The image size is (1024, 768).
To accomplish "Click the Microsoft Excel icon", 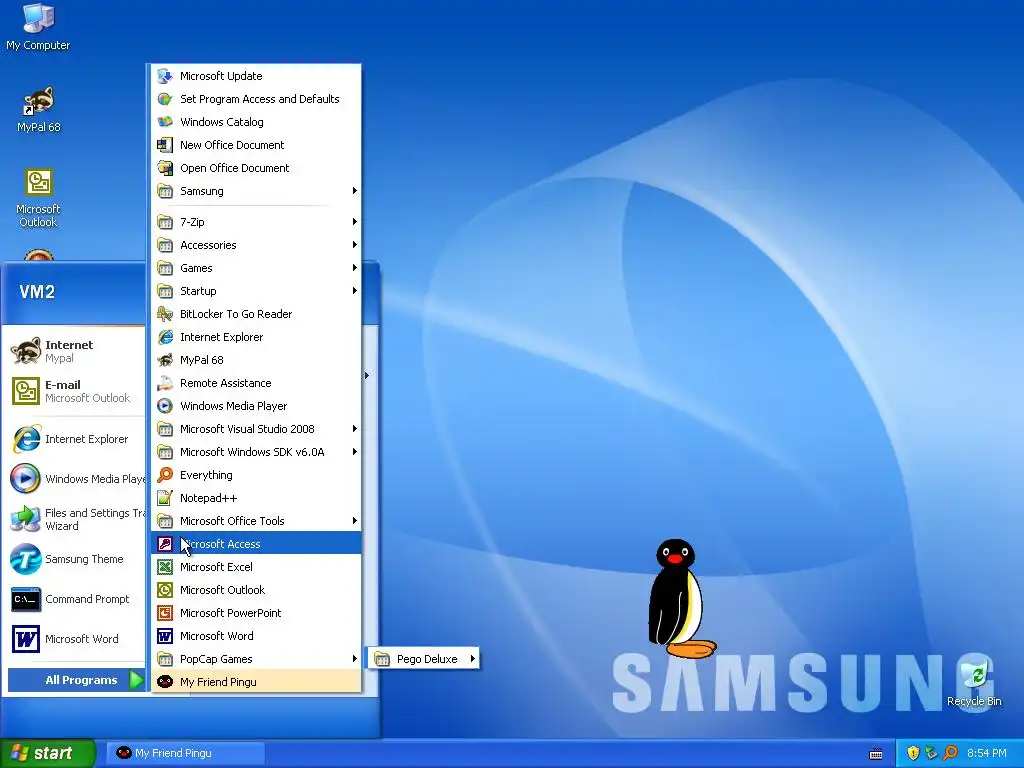I will point(165,567).
